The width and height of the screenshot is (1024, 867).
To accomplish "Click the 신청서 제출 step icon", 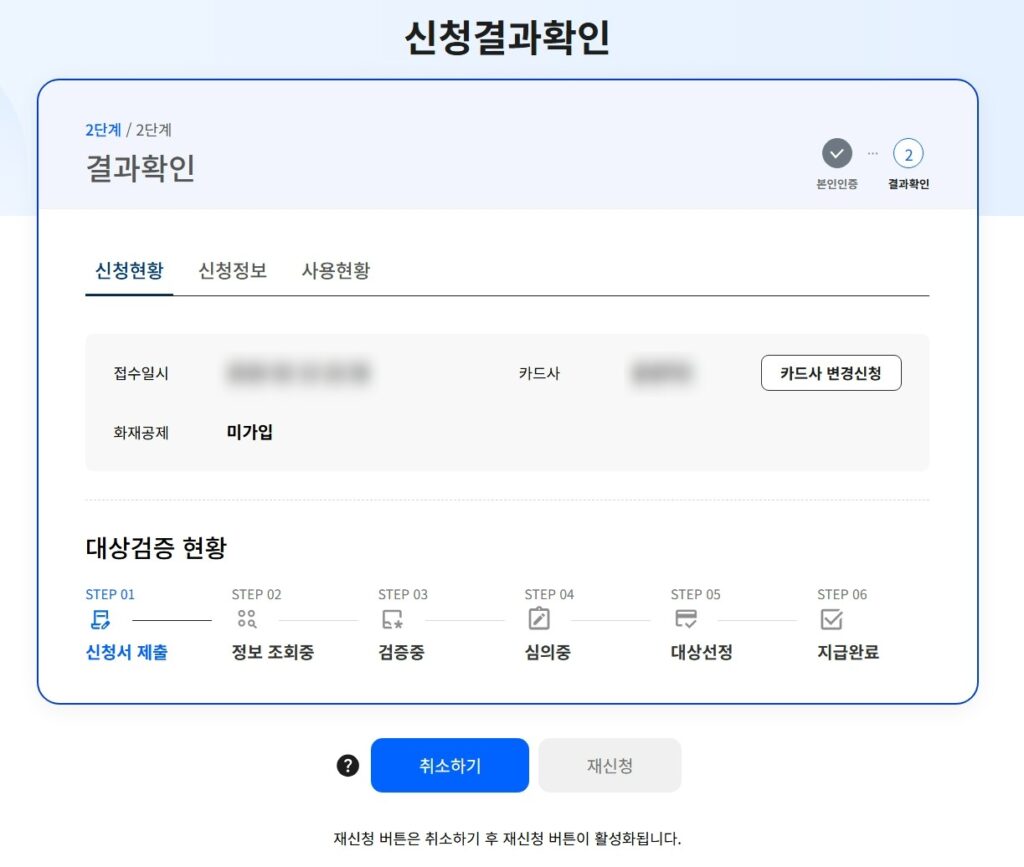I will (99, 620).
